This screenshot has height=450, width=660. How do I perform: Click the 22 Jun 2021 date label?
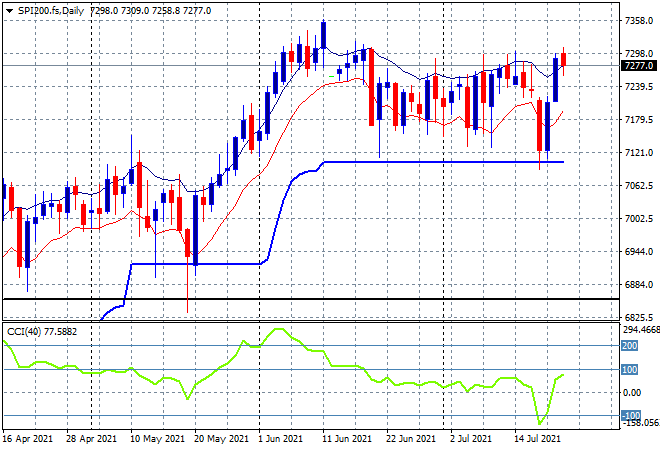click(411, 439)
